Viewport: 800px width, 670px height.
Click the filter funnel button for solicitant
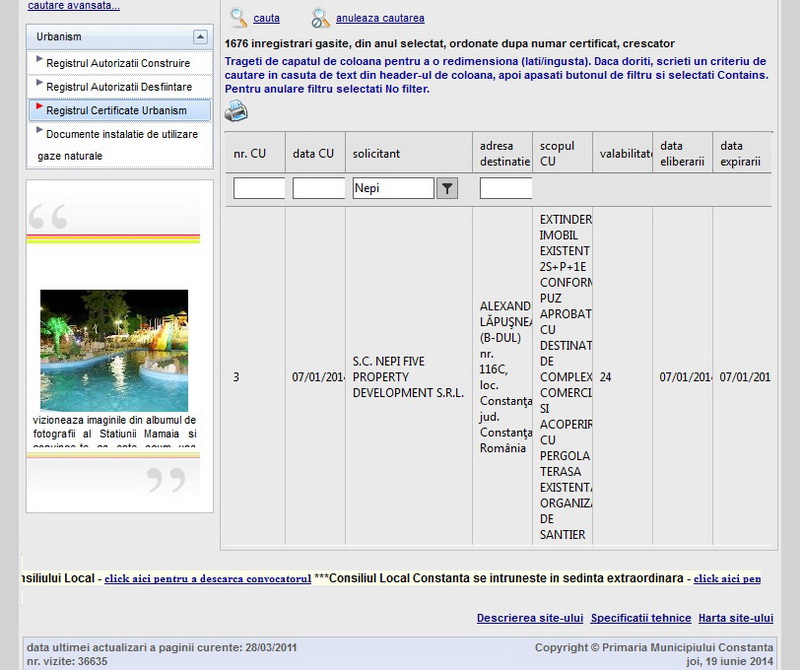(447, 188)
